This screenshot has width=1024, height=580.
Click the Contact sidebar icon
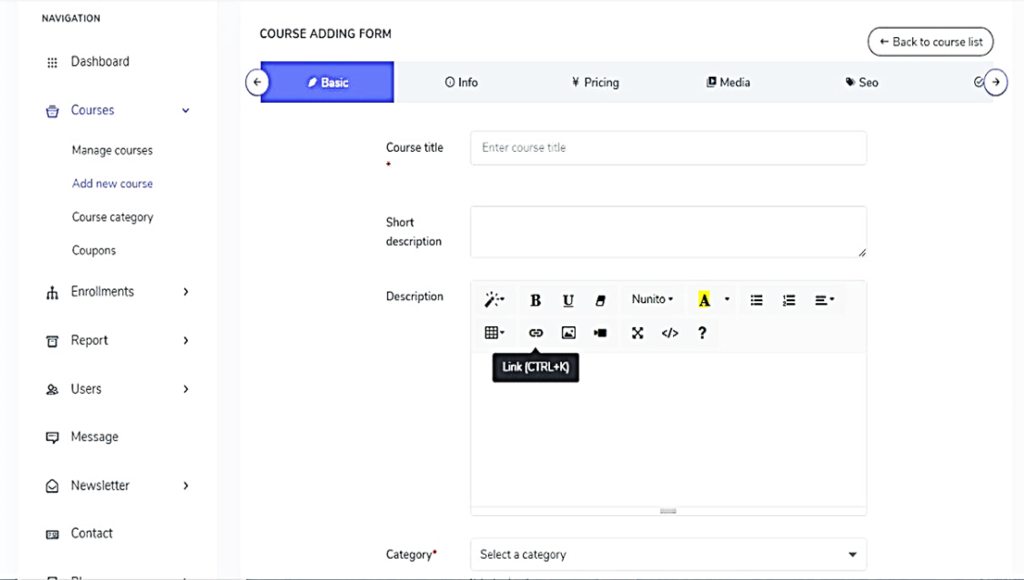(x=52, y=534)
